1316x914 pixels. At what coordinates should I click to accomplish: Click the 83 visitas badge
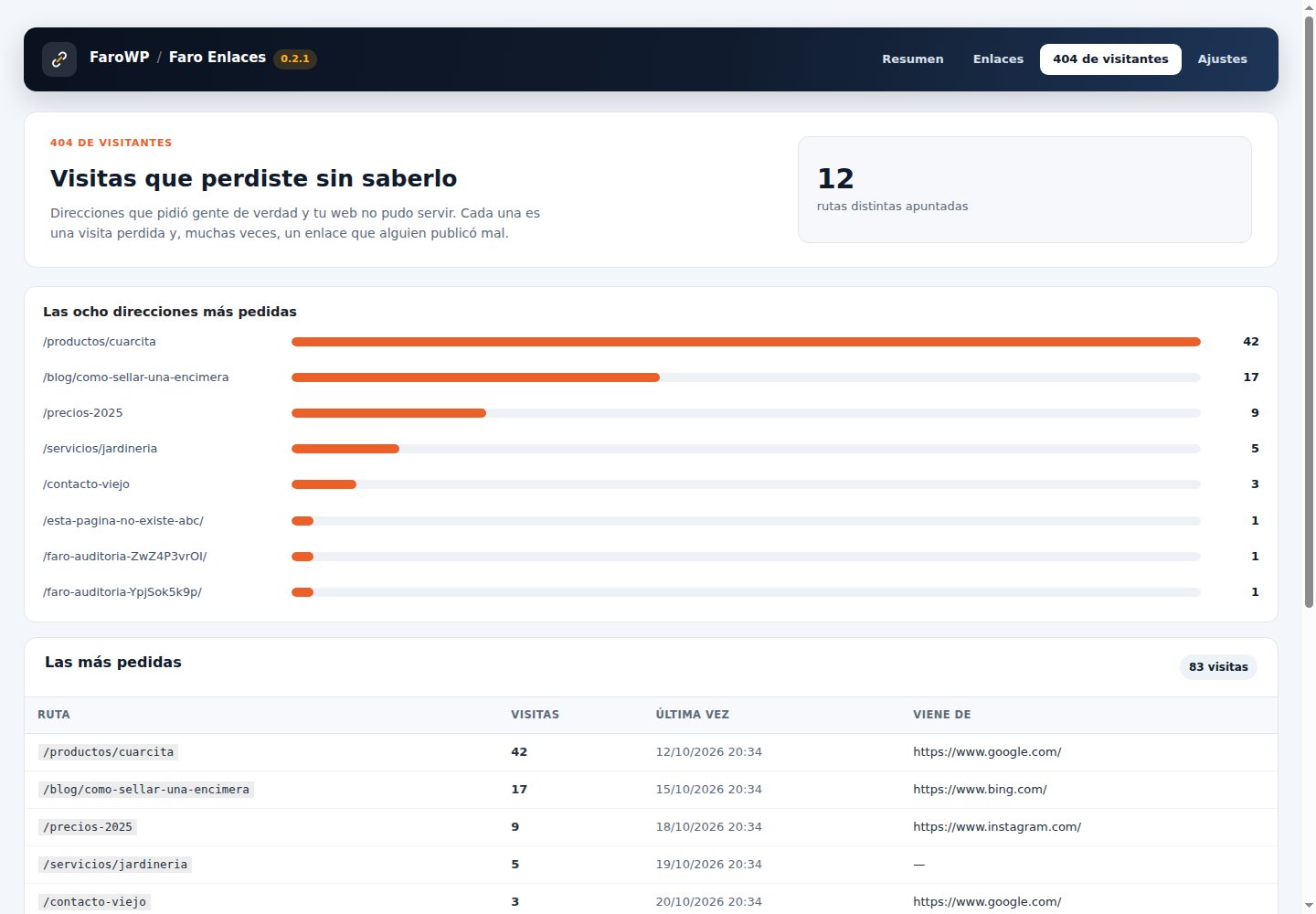[1218, 667]
